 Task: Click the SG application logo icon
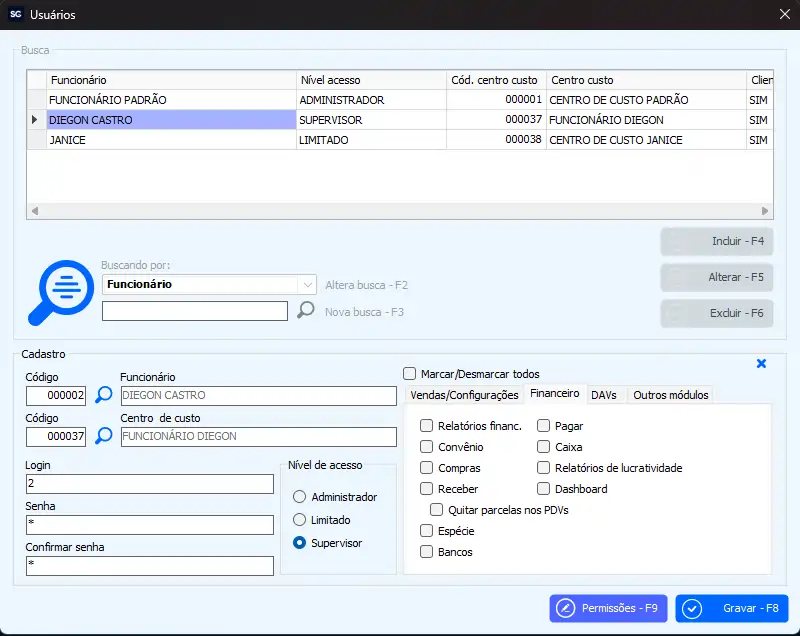coord(15,15)
